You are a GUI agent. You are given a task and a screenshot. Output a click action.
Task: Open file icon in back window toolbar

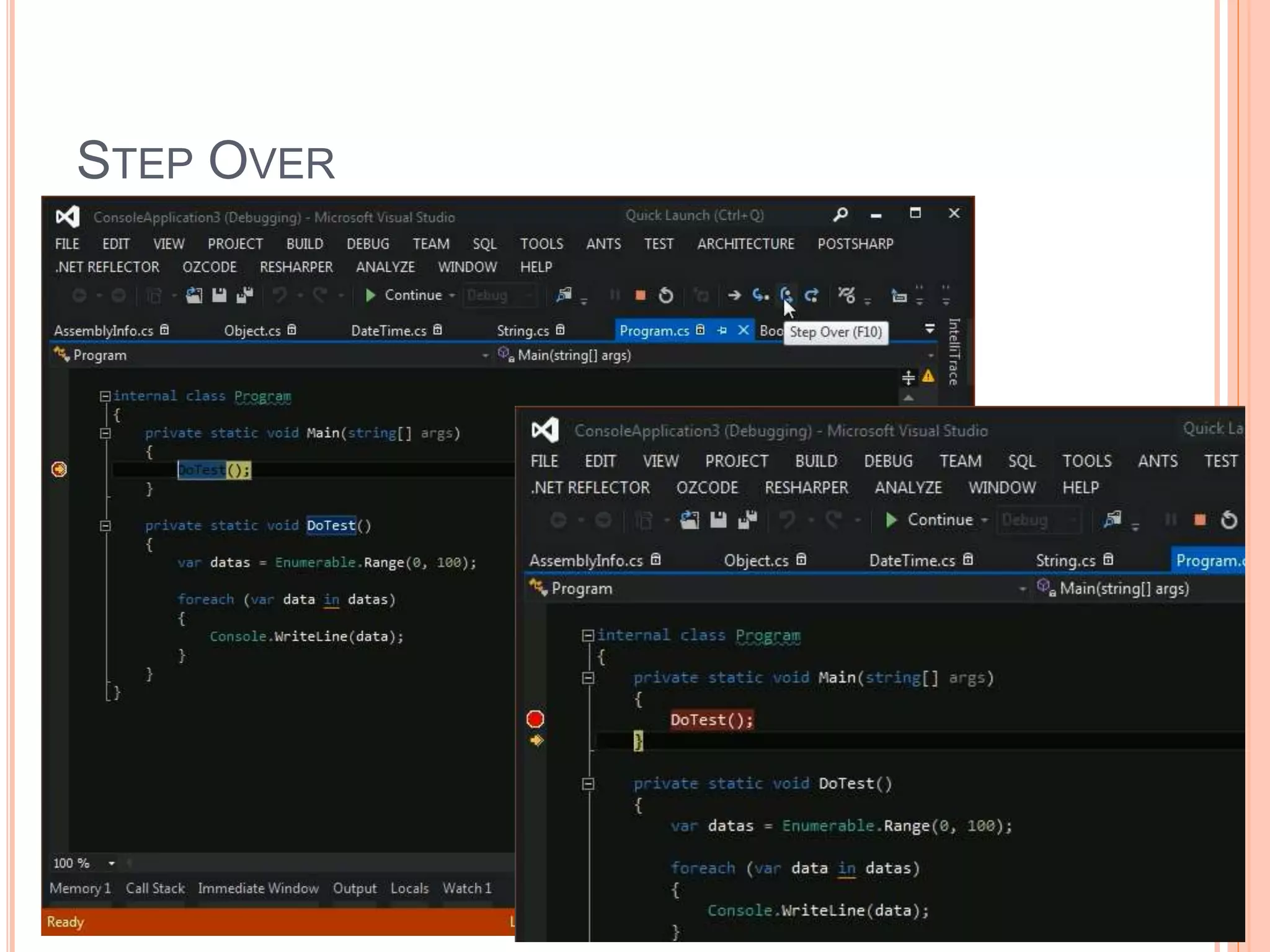194,296
